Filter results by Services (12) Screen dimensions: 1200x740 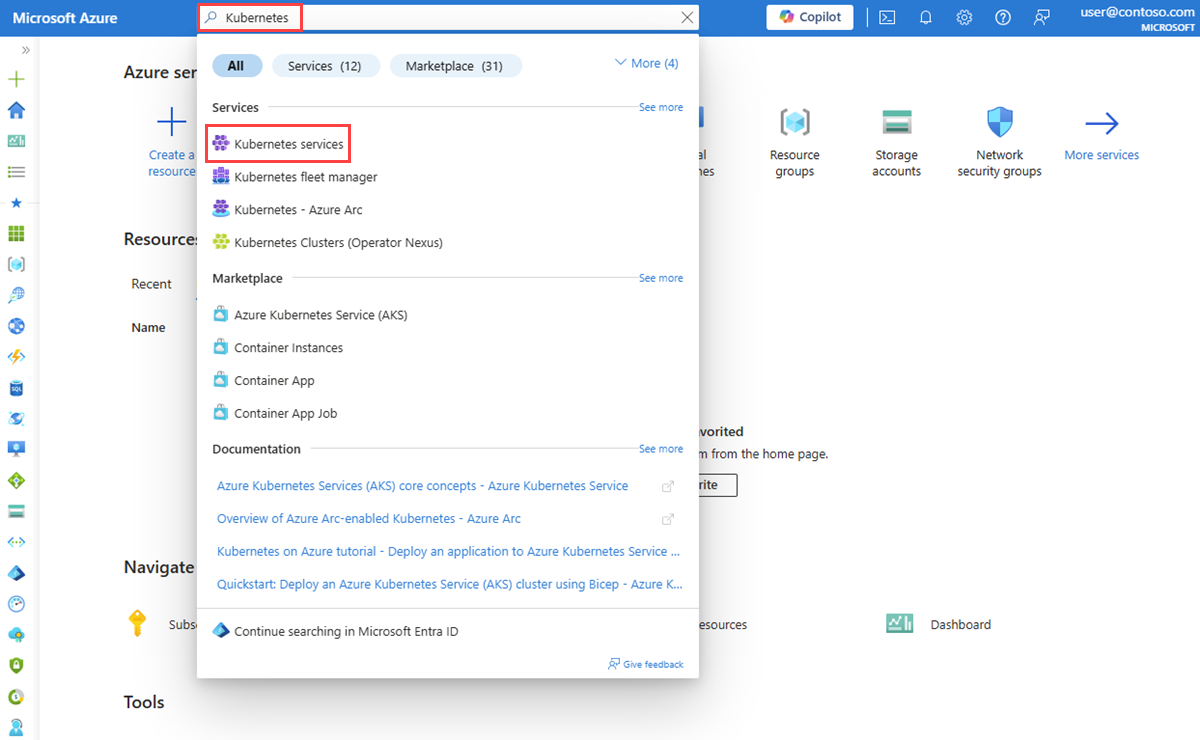tap(326, 66)
